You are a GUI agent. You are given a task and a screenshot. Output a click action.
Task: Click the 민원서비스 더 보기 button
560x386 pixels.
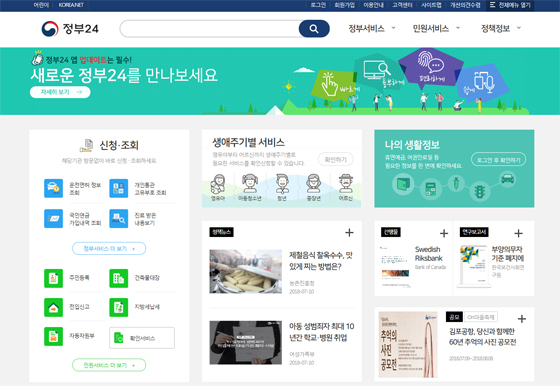tap(109, 365)
